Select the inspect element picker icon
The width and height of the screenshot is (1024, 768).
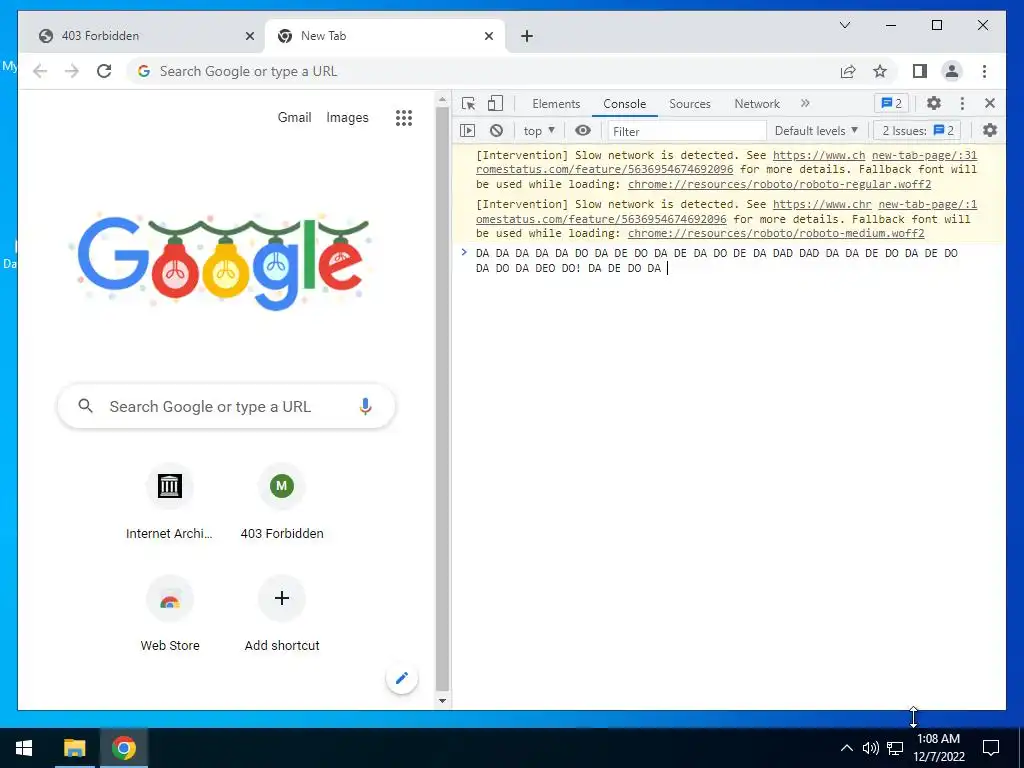[468, 103]
